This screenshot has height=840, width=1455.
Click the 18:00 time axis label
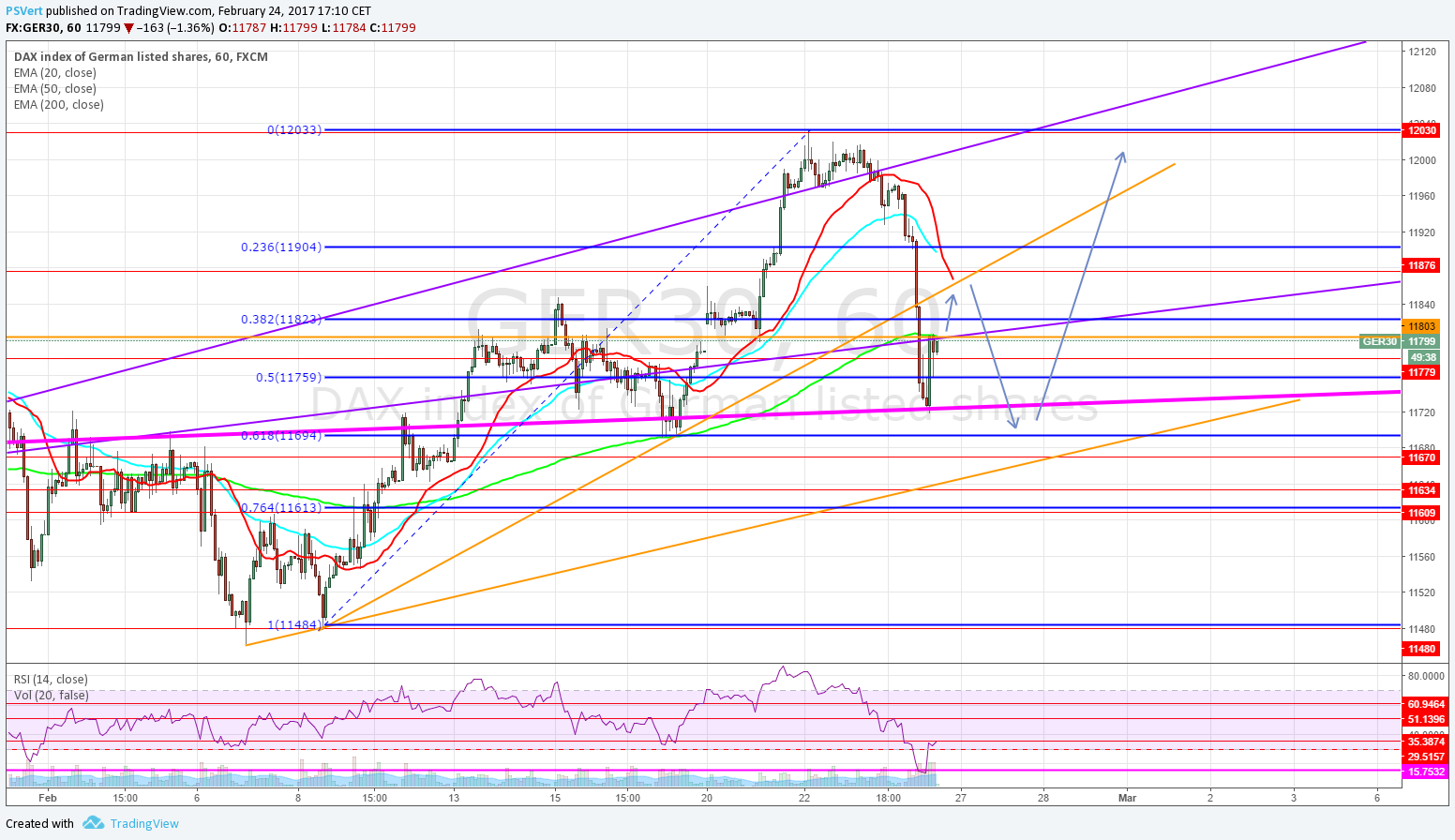click(889, 799)
